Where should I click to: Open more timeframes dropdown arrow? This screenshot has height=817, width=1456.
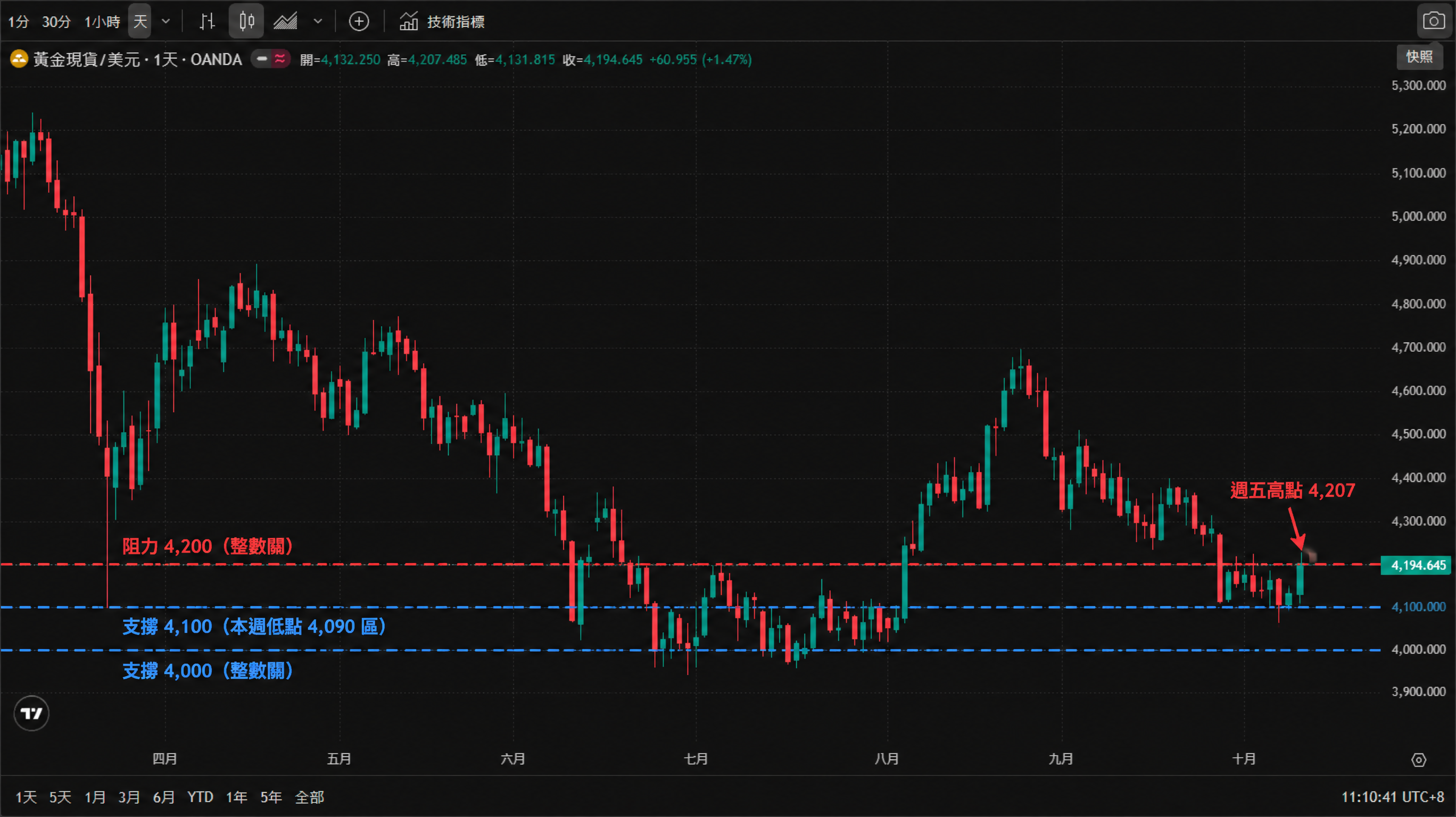click(x=166, y=21)
